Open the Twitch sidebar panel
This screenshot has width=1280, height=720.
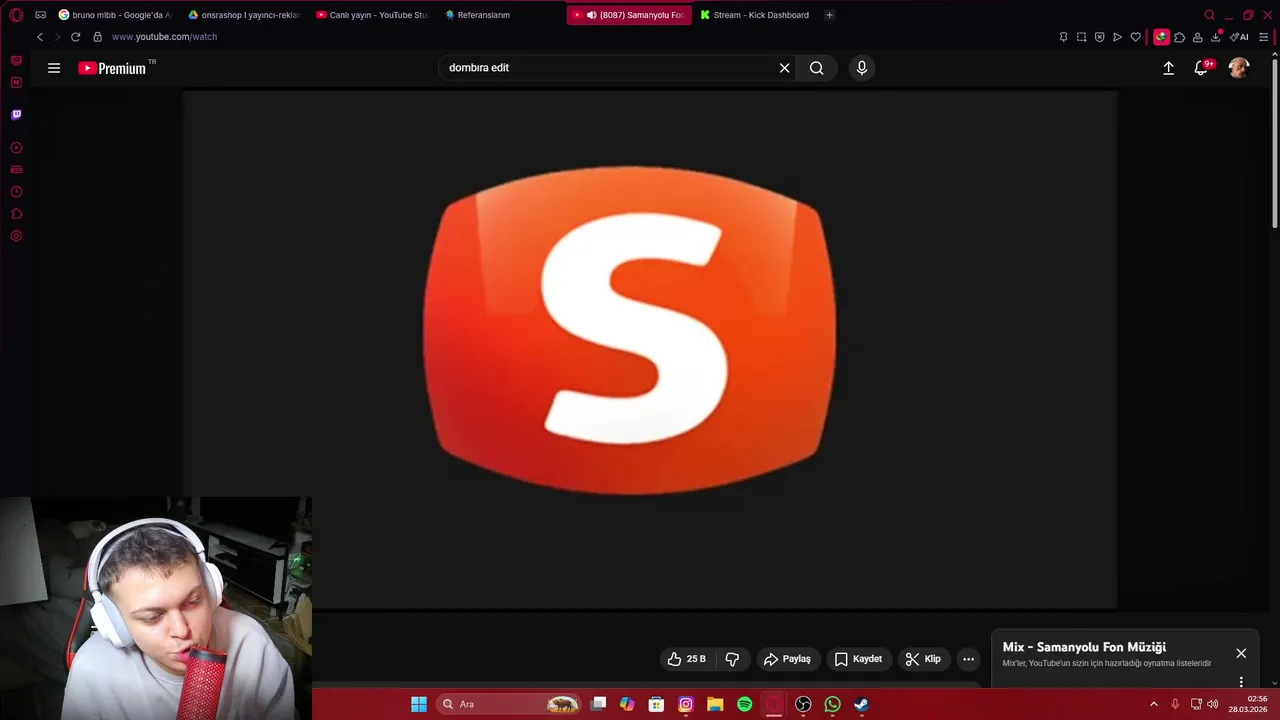[x=16, y=115]
